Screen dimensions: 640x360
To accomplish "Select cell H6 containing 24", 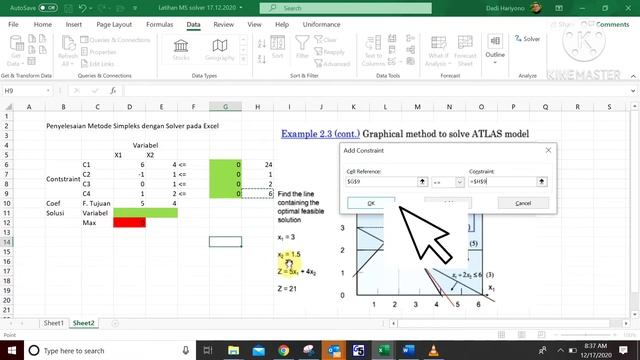I will 258,164.
